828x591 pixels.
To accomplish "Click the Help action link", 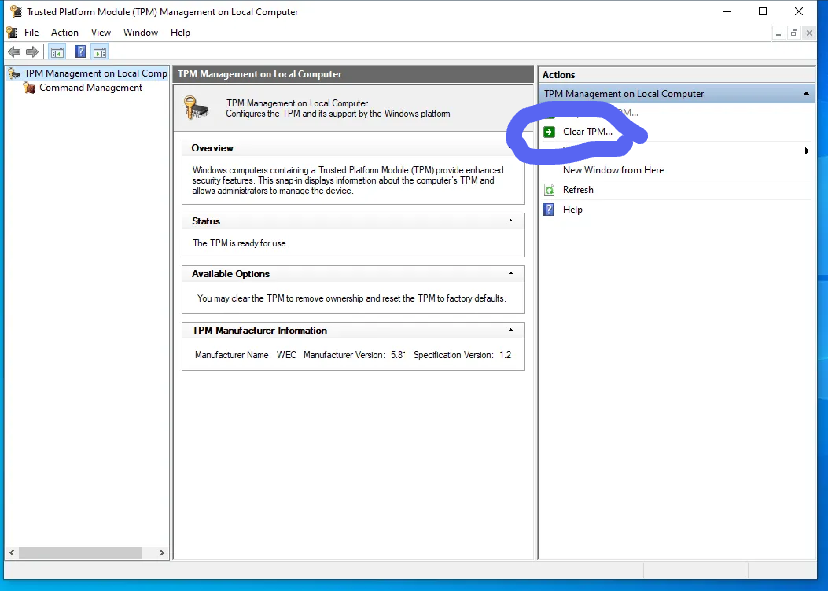I will [572, 210].
